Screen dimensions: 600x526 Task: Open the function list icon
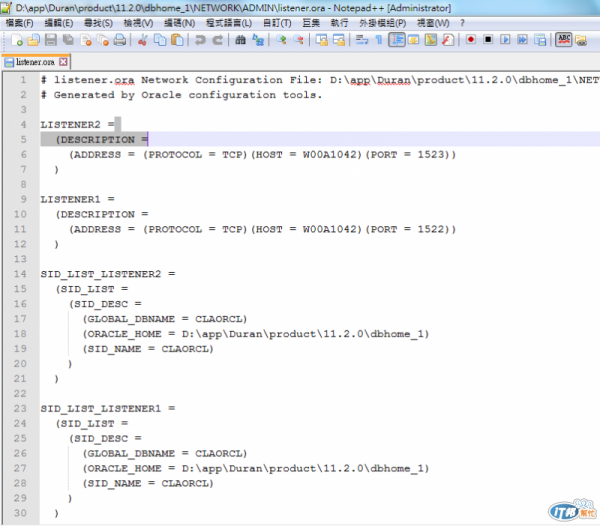[448, 40]
